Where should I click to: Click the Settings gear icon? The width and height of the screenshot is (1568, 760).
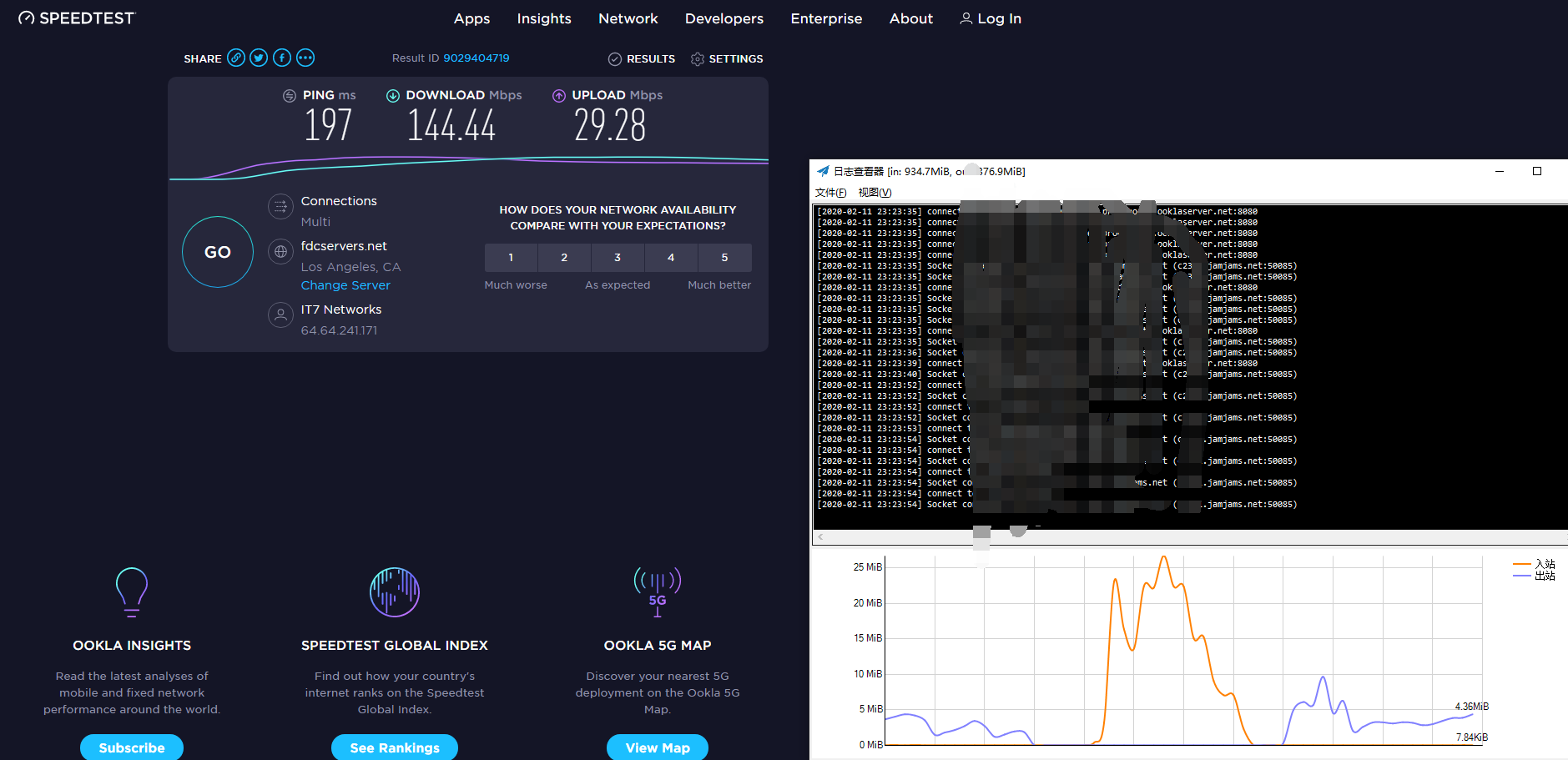coord(698,58)
